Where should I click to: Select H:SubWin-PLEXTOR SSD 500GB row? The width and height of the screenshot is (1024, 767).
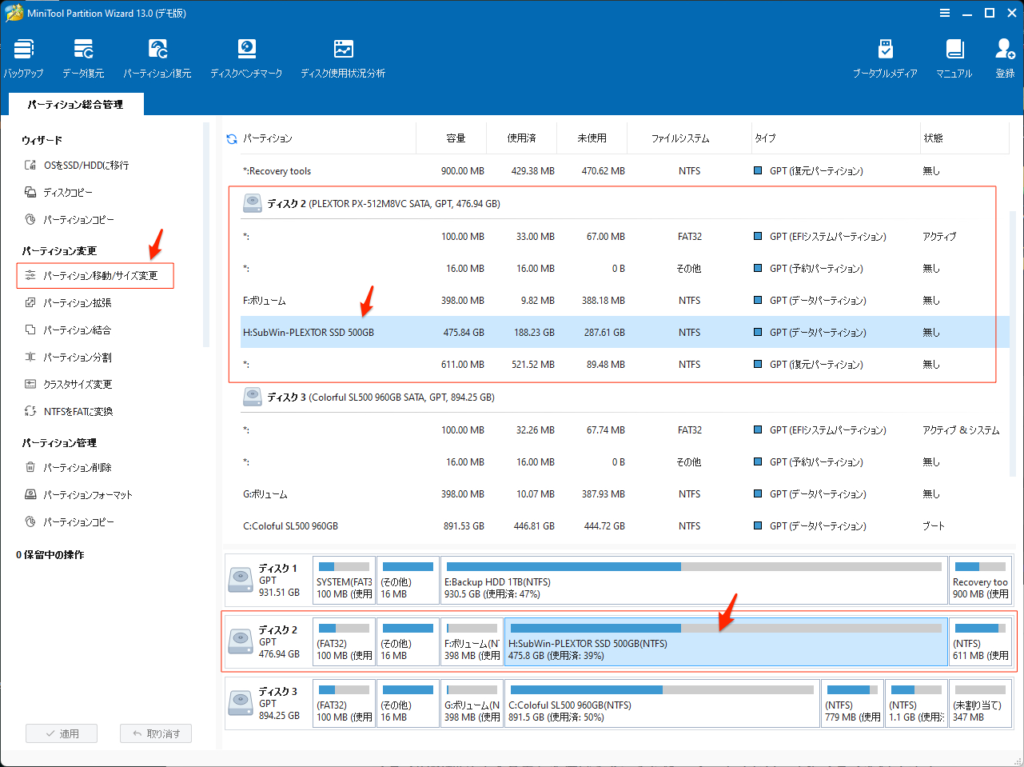[x=308, y=333]
